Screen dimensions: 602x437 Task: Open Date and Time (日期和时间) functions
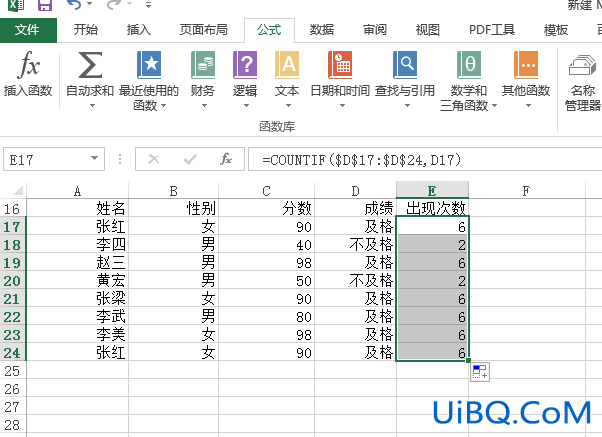[x=340, y=65]
